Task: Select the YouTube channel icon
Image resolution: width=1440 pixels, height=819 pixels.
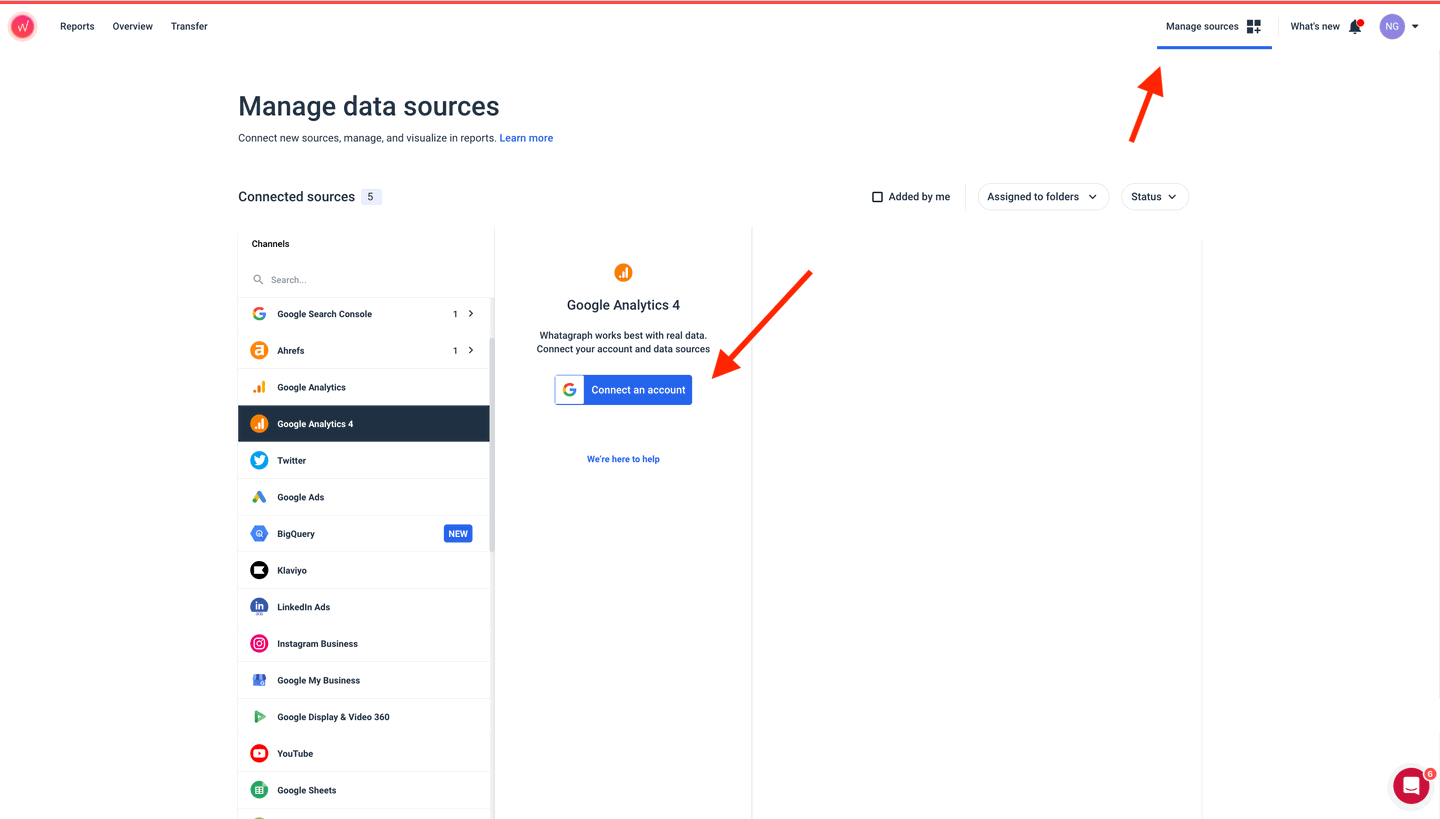Action: click(259, 754)
